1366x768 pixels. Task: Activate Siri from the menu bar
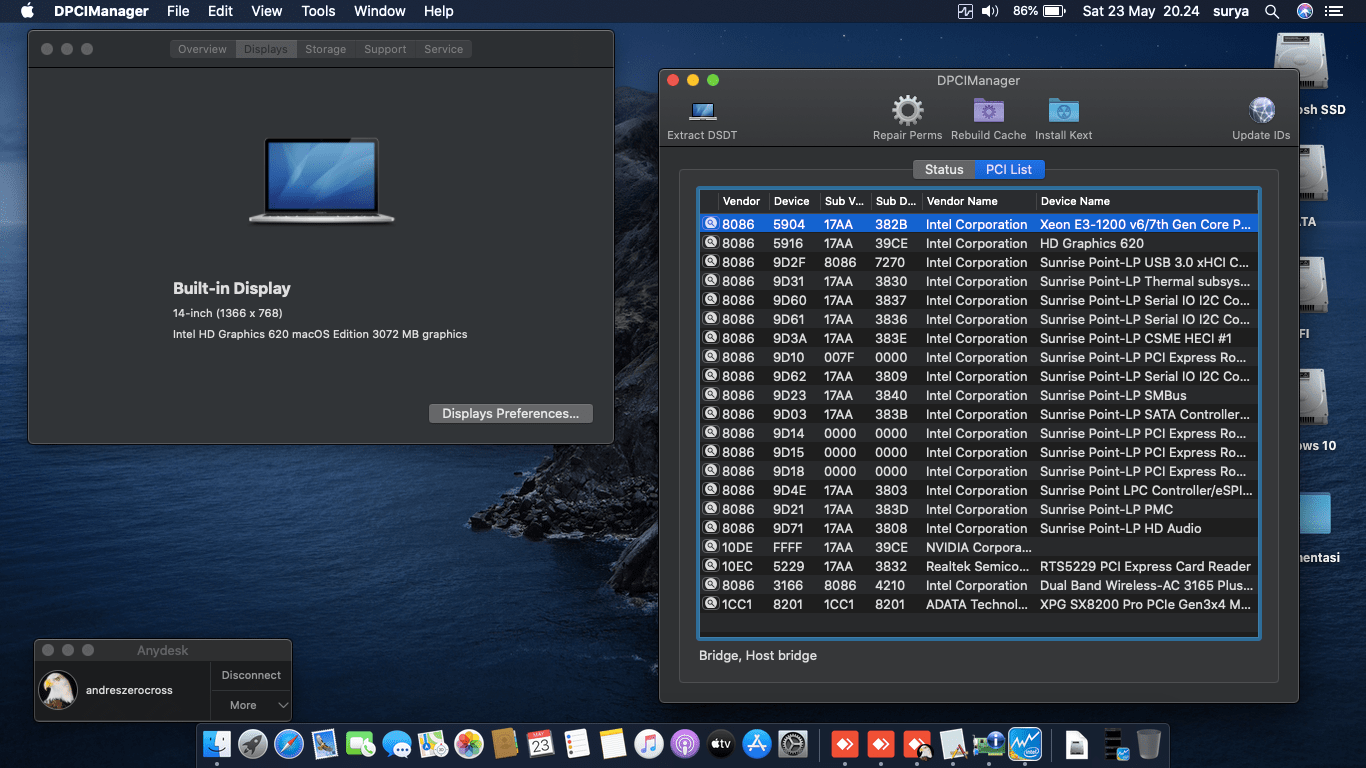click(x=1304, y=11)
